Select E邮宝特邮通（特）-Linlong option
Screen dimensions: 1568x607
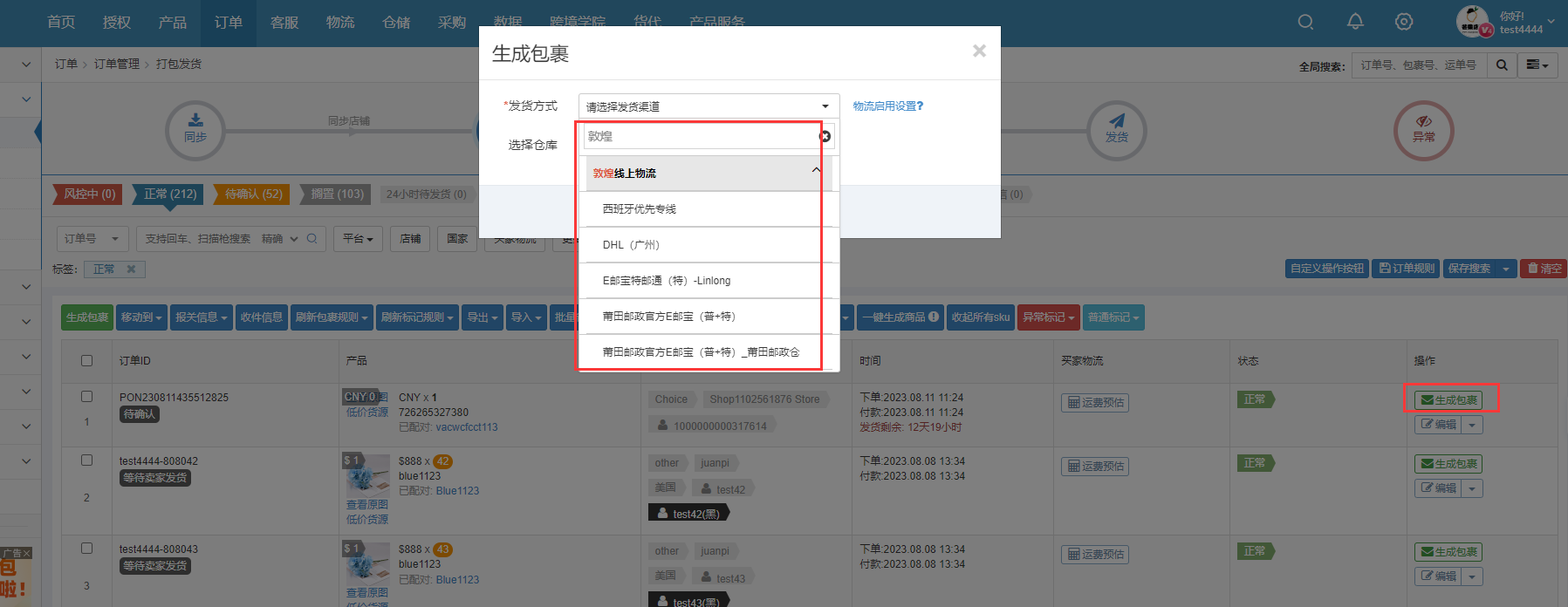pyautogui.click(x=709, y=281)
